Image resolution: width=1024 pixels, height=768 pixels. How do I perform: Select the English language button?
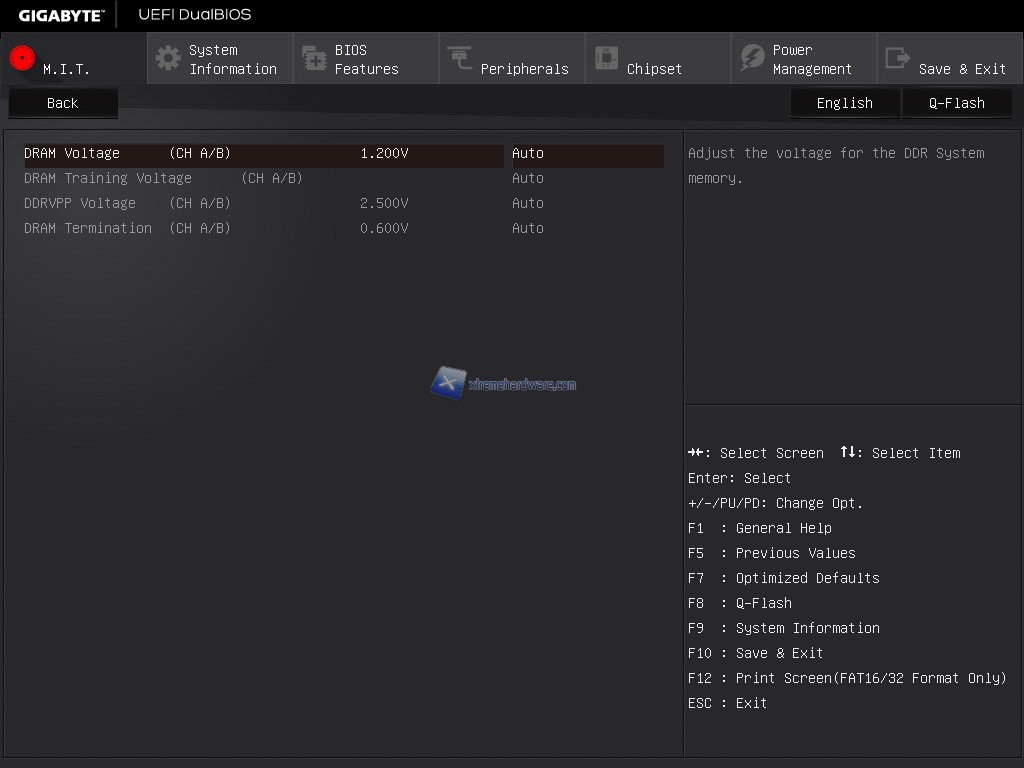point(844,103)
